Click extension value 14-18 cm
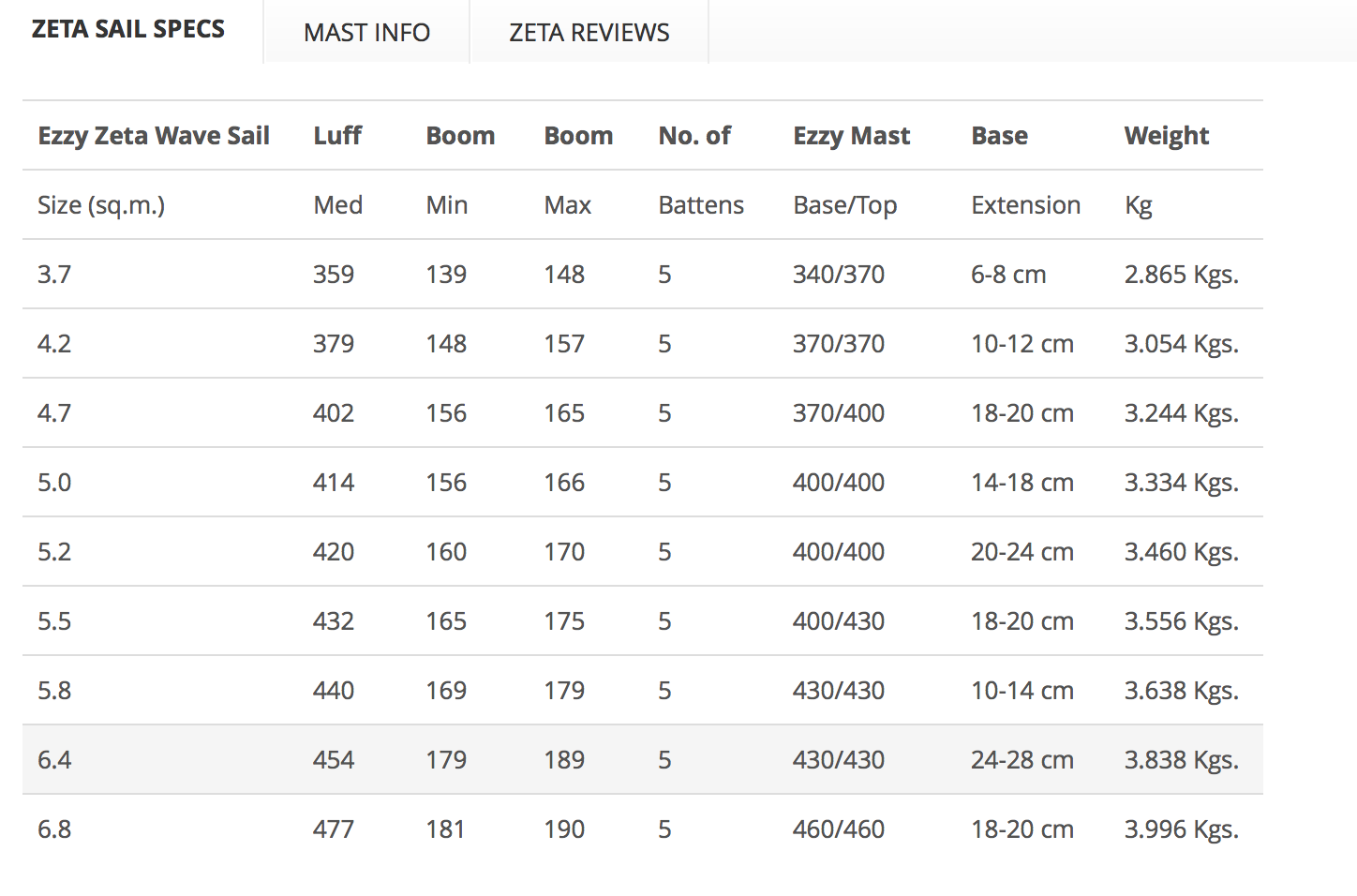This screenshot has height=896, width=1357. [x=1022, y=483]
